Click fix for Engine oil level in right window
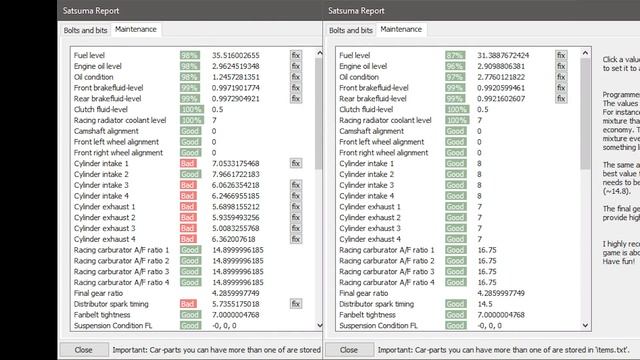This screenshot has height=360, width=640. [561, 66]
